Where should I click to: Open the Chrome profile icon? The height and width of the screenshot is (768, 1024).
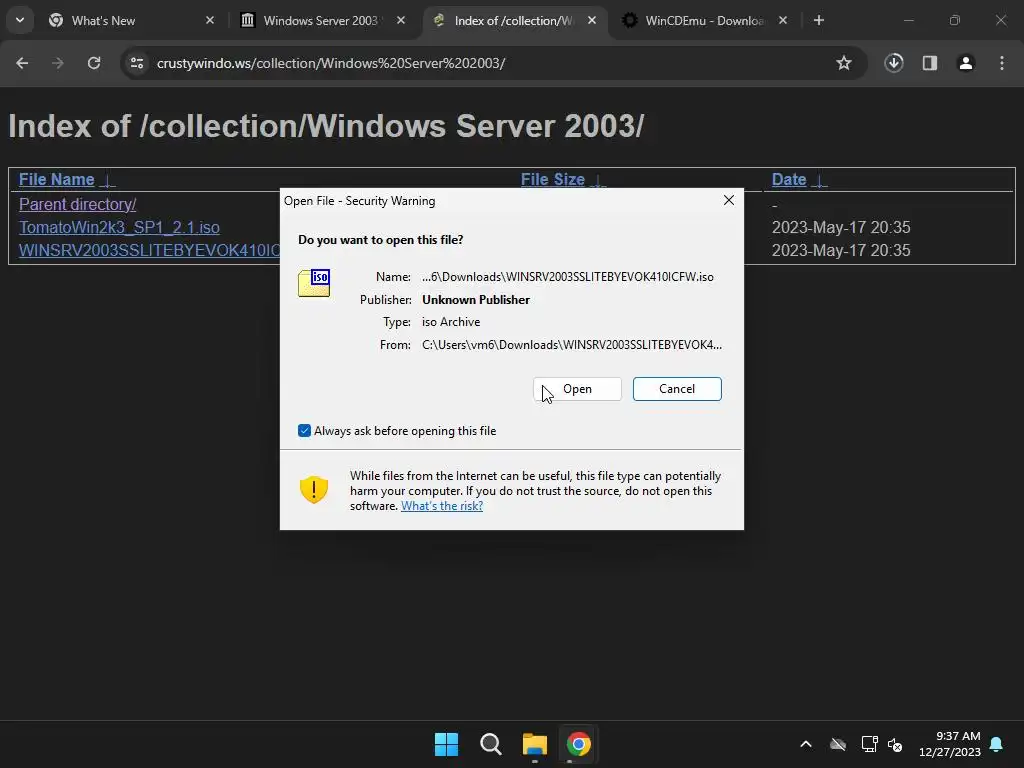[x=966, y=63]
